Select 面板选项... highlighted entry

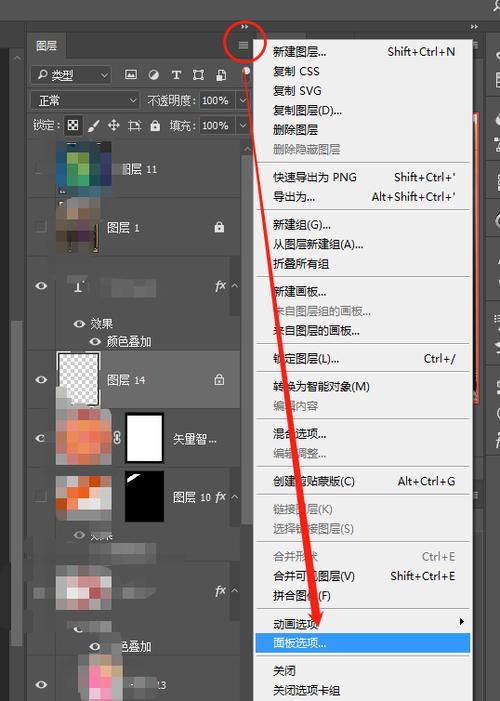coord(363,643)
